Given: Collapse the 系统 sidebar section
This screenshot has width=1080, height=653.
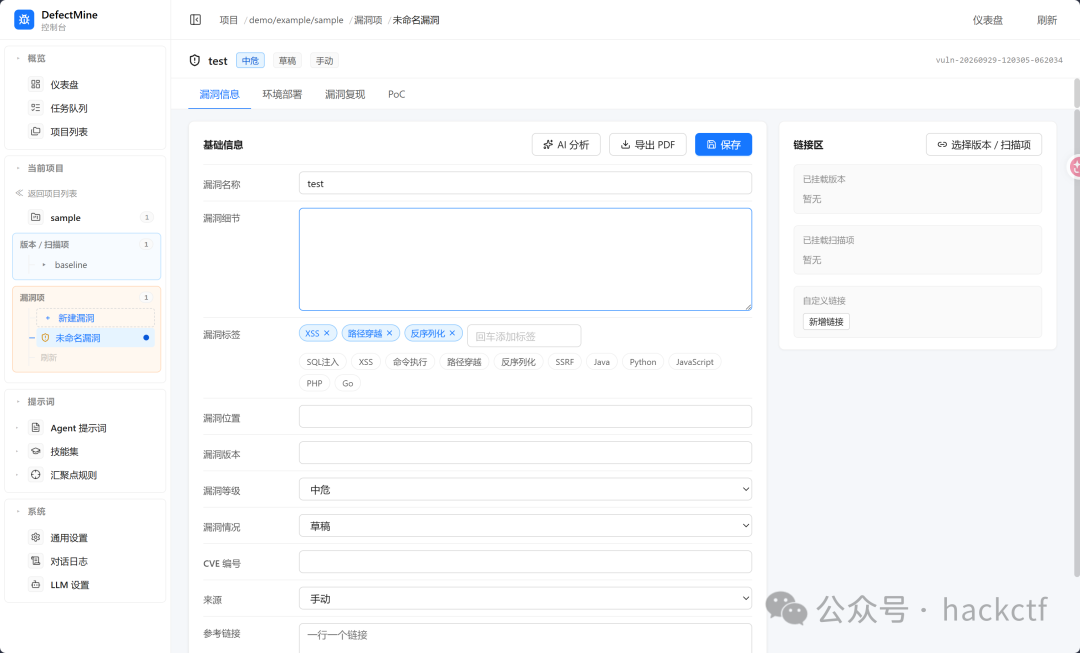Looking at the screenshot, I should coord(18,511).
